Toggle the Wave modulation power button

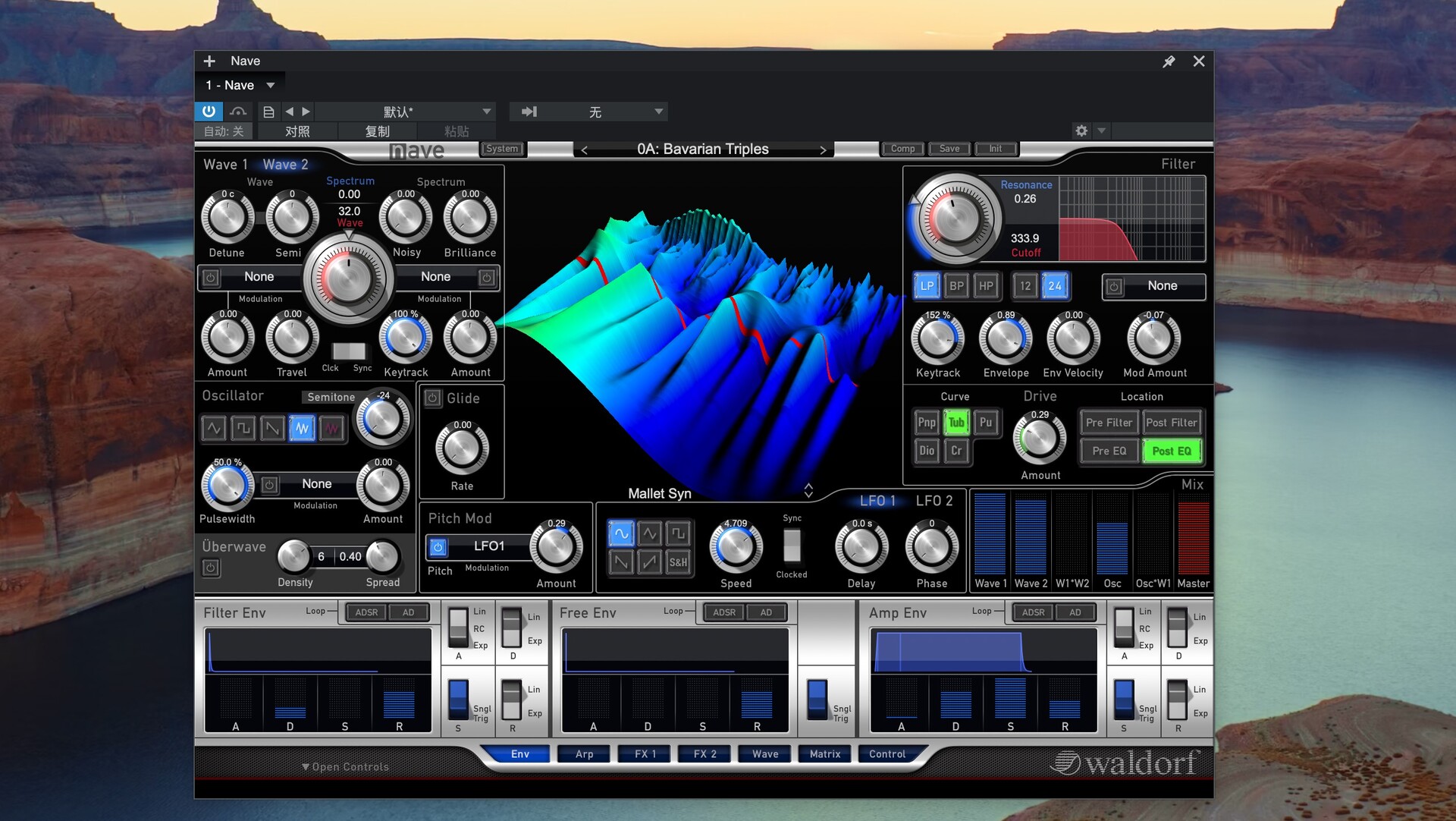pyautogui.click(x=211, y=278)
